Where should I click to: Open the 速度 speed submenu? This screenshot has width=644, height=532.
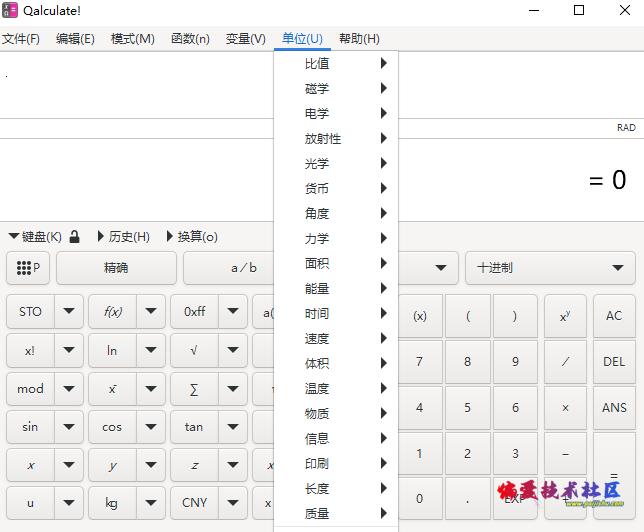336,339
